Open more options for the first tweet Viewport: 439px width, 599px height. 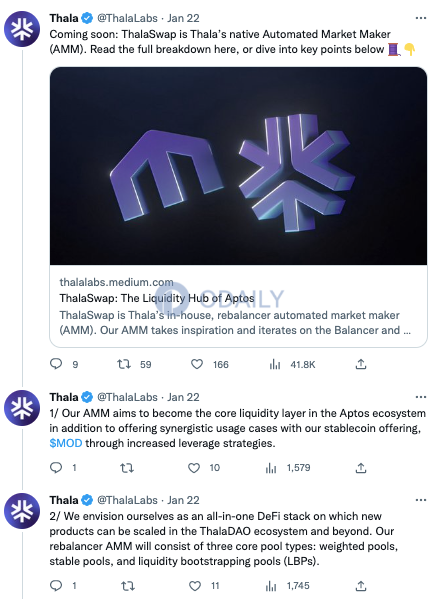point(421,18)
